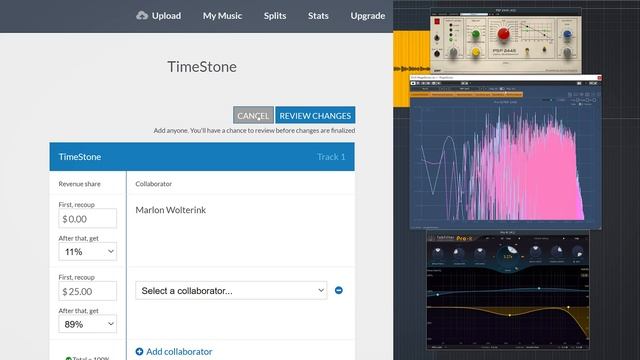
Task: Click the grey knob under the blue knob
Action: (567, 52)
